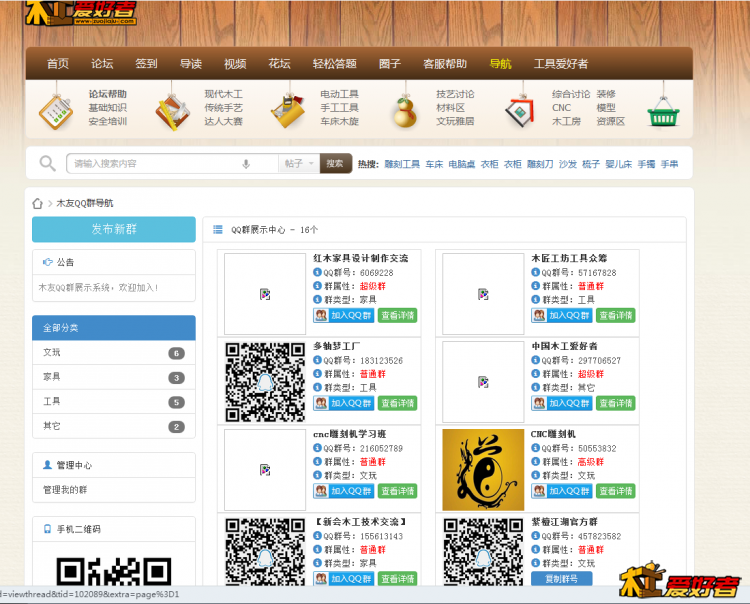
Task: Click the 发布新群 button
Action: [x=114, y=229]
